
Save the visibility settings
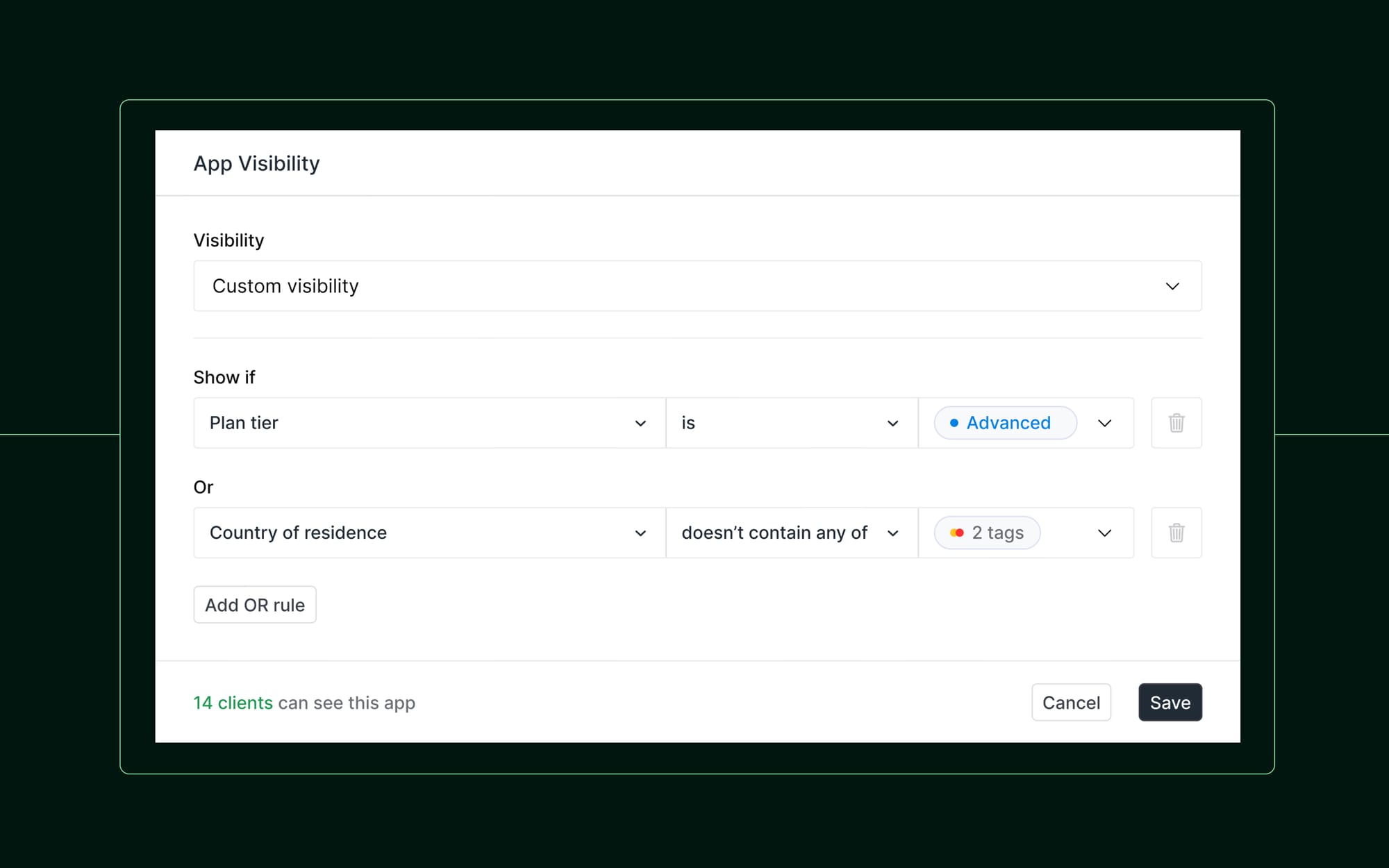1170,703
